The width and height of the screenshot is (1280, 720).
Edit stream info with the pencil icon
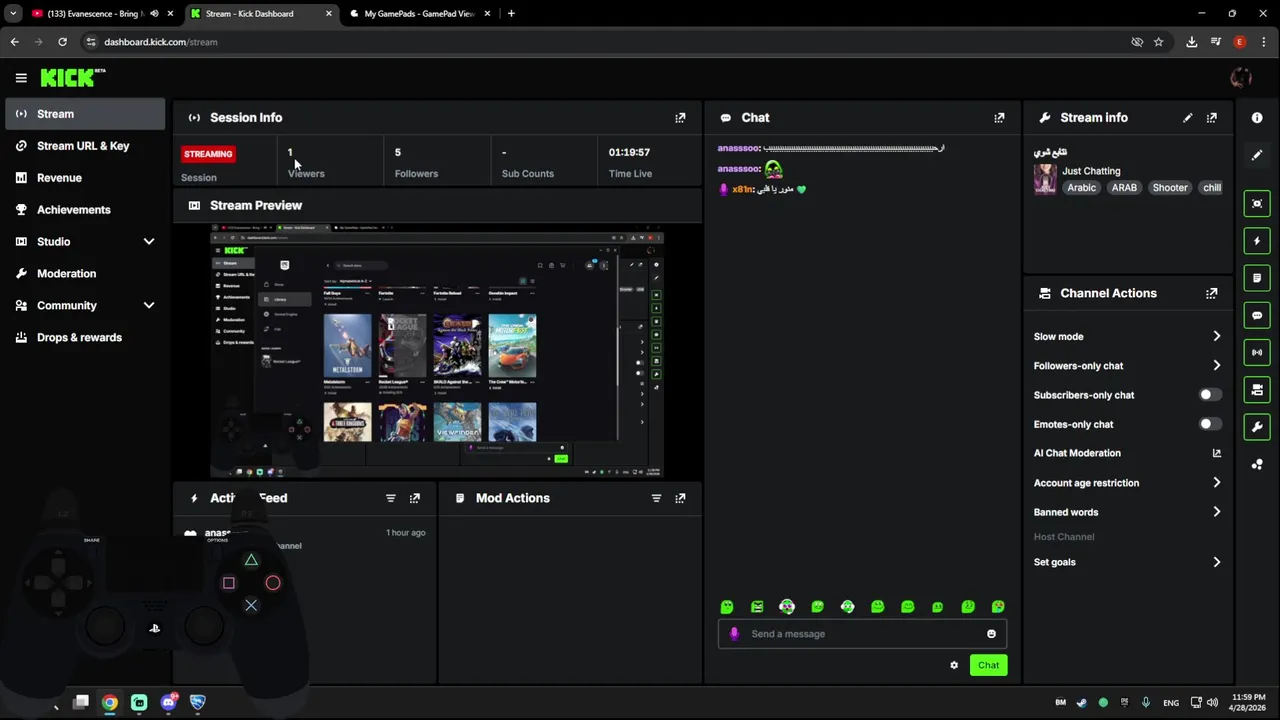(1188, 118)
